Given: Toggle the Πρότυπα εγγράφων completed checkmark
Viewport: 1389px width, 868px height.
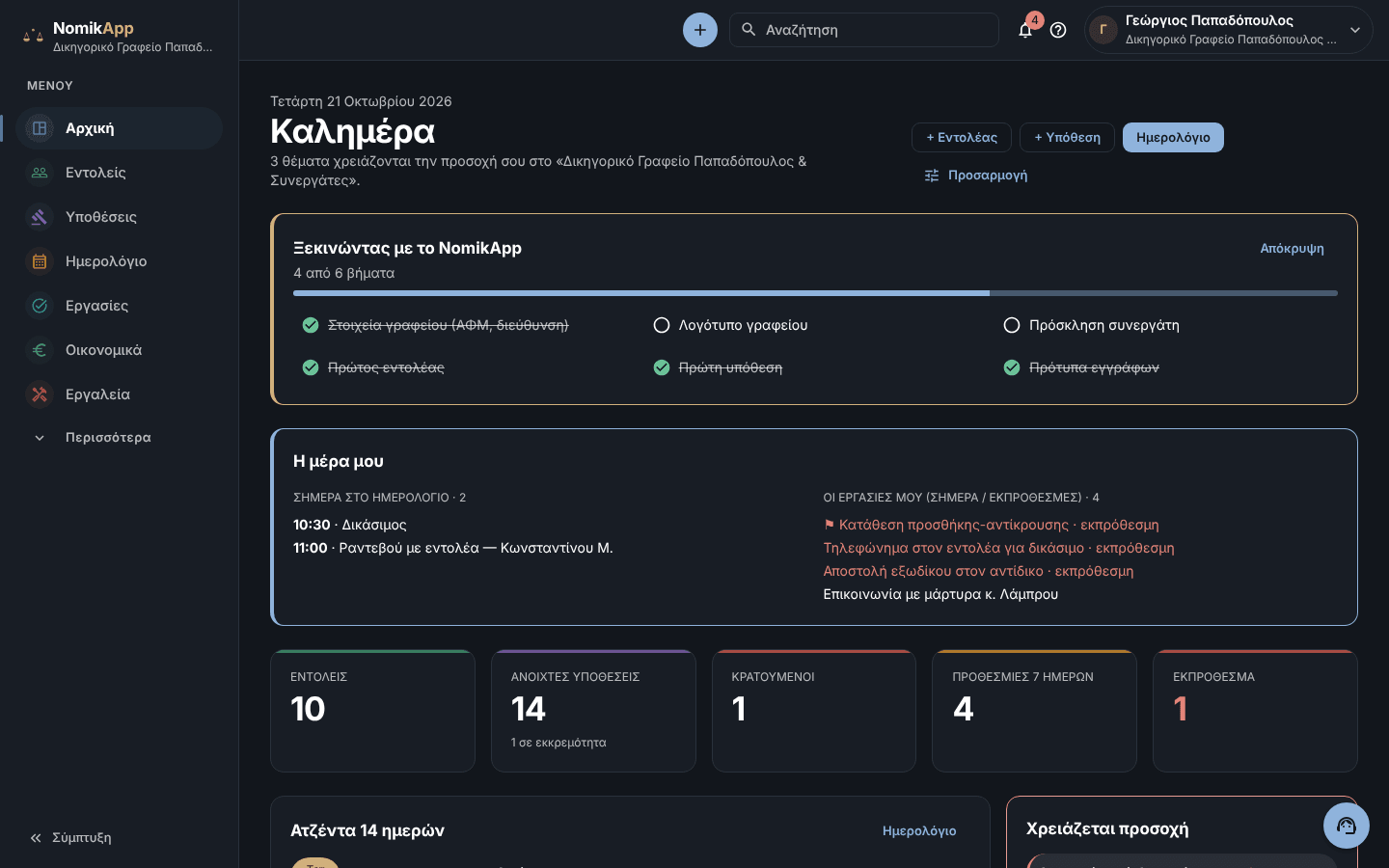Looking at the screenshot, I should coord(1012,367).
